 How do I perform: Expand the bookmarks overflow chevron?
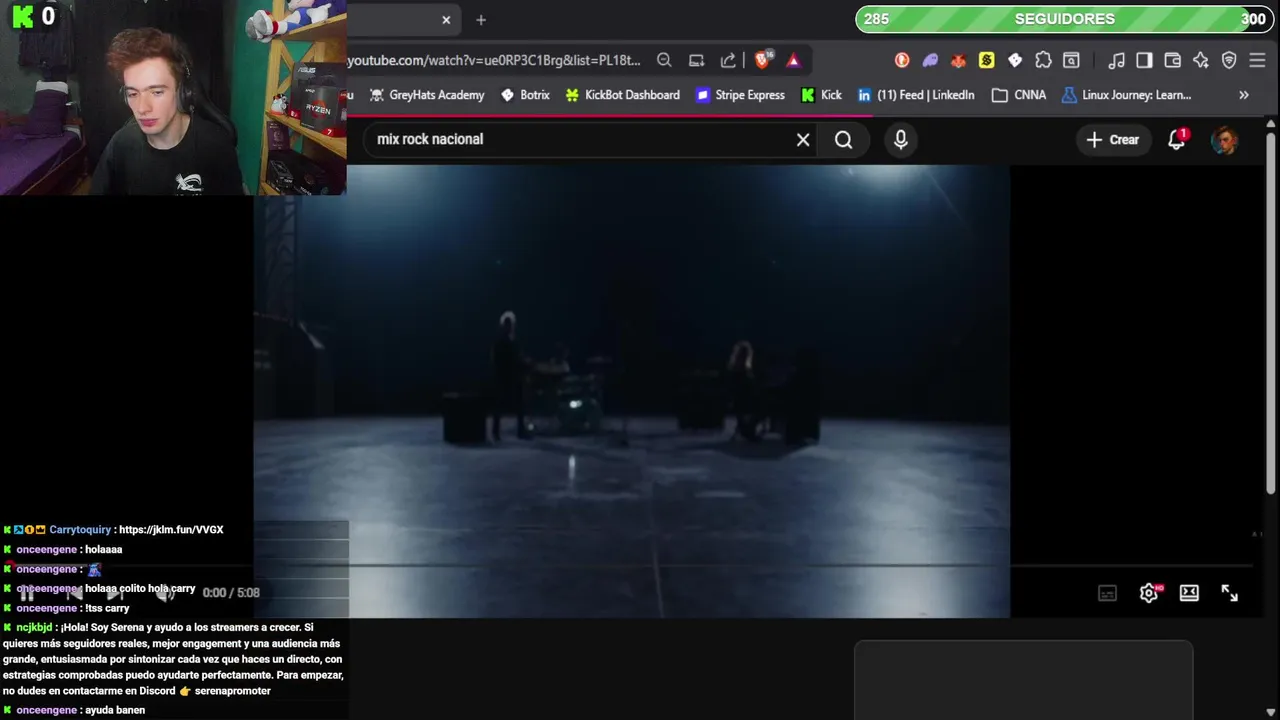1244,95
